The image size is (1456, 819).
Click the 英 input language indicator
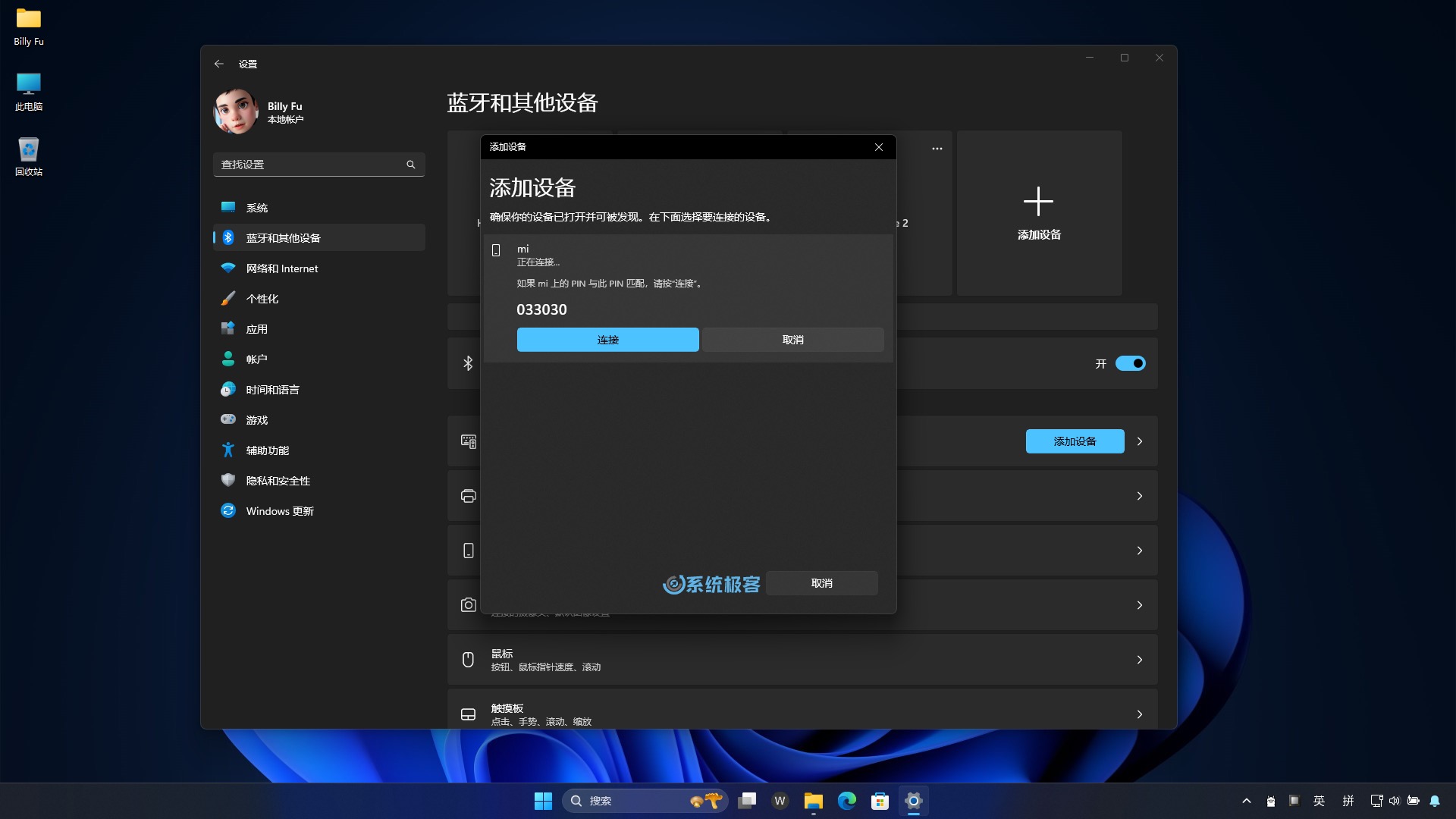coord(1319,801)
